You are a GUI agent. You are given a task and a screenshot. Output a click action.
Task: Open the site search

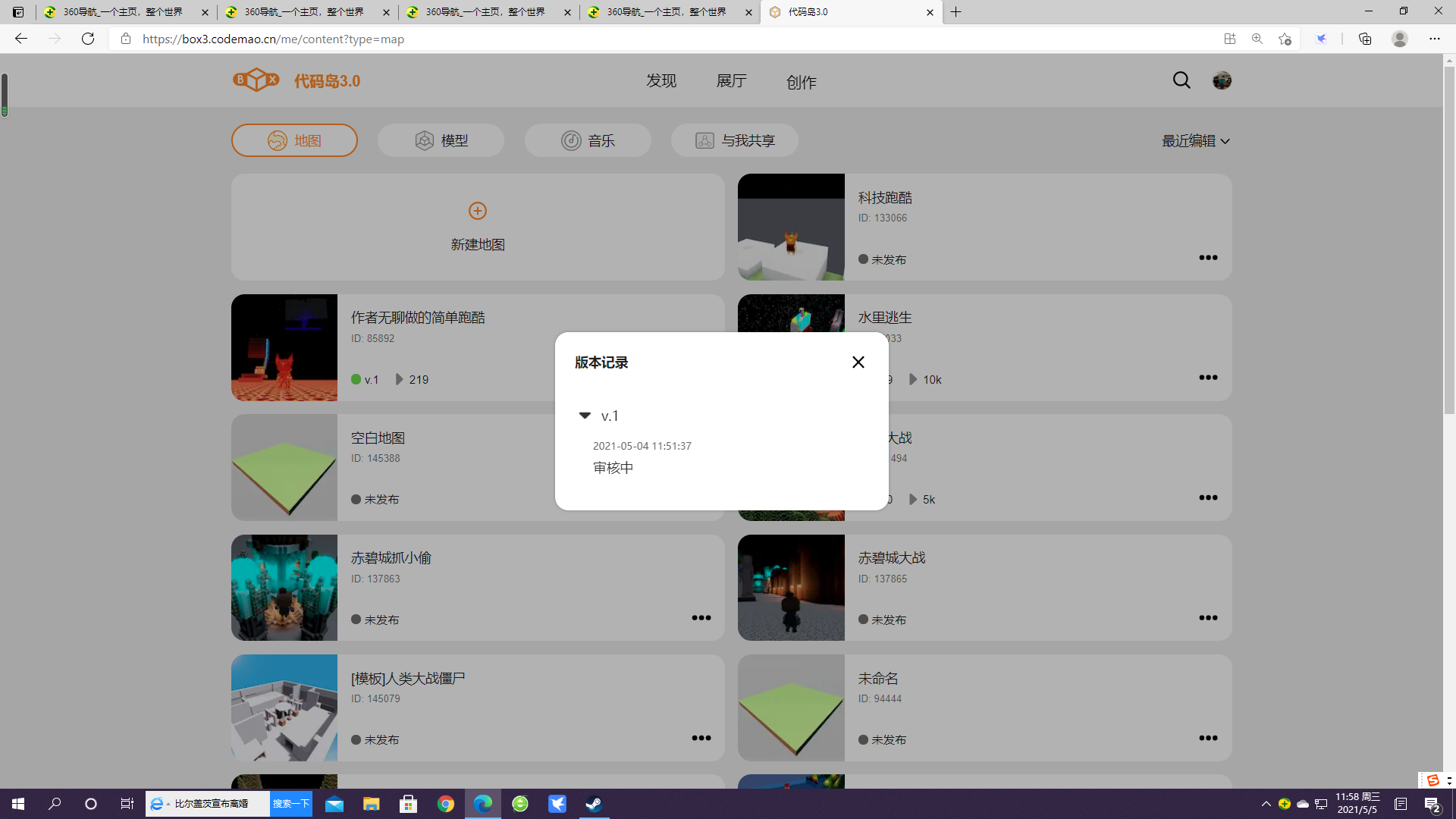(x=1181, y=80)
